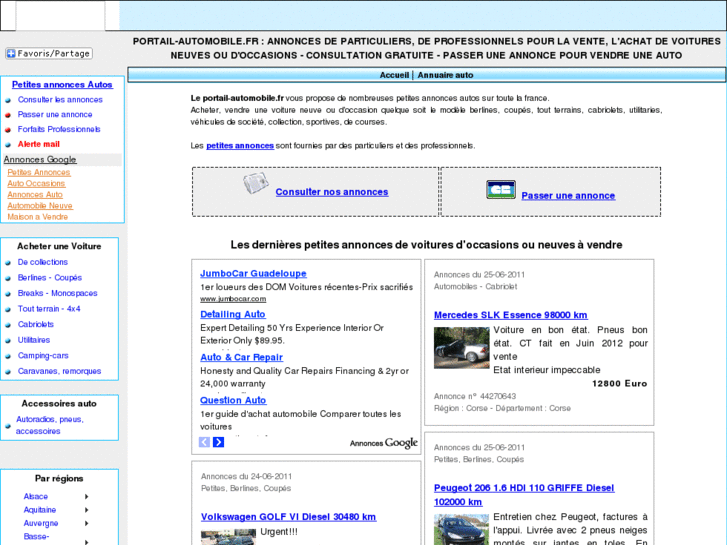Browse De collections cars category

pyautogui.click(x=43, y=263)
